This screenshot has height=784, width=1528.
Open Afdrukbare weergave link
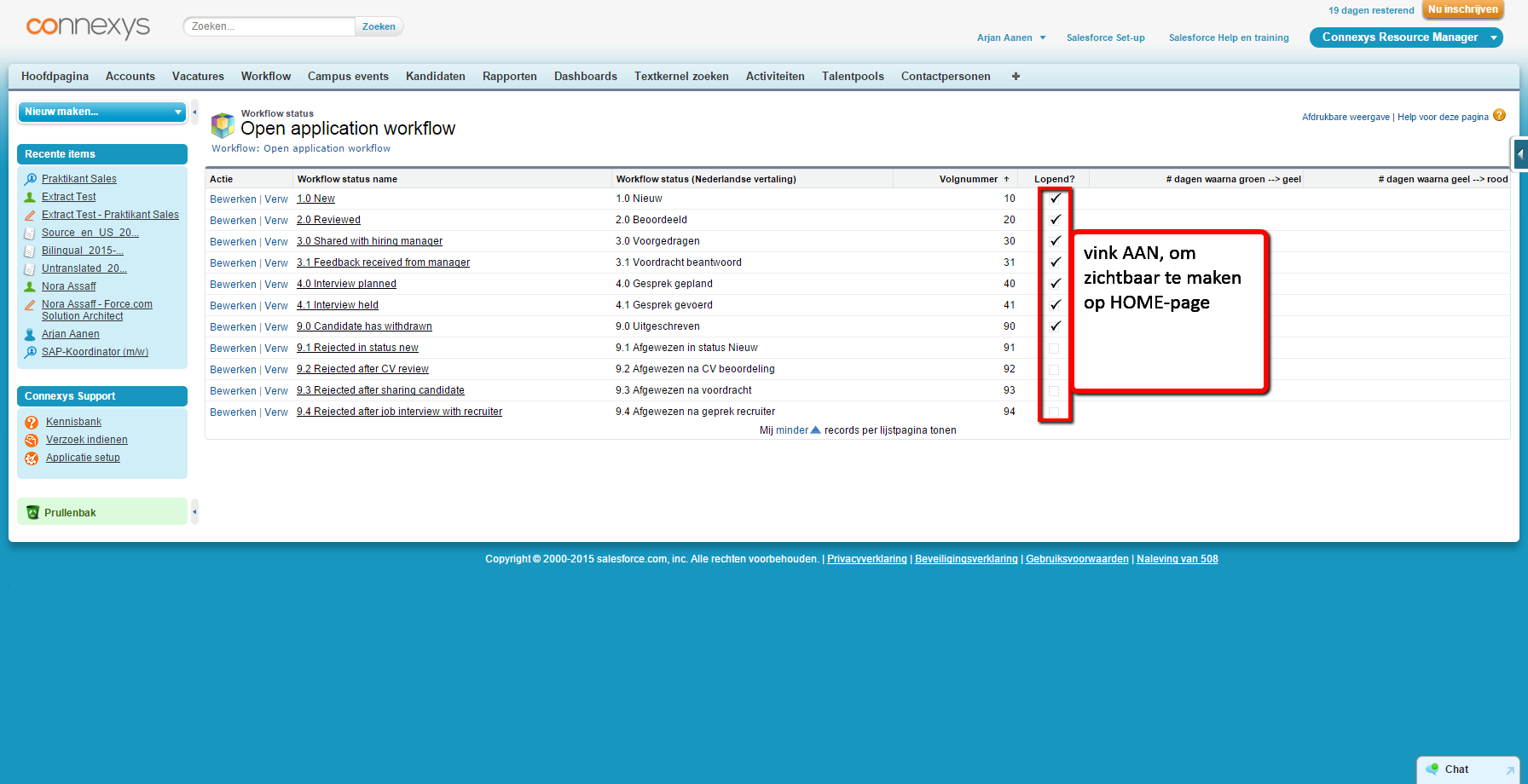tap(1346, 117)
